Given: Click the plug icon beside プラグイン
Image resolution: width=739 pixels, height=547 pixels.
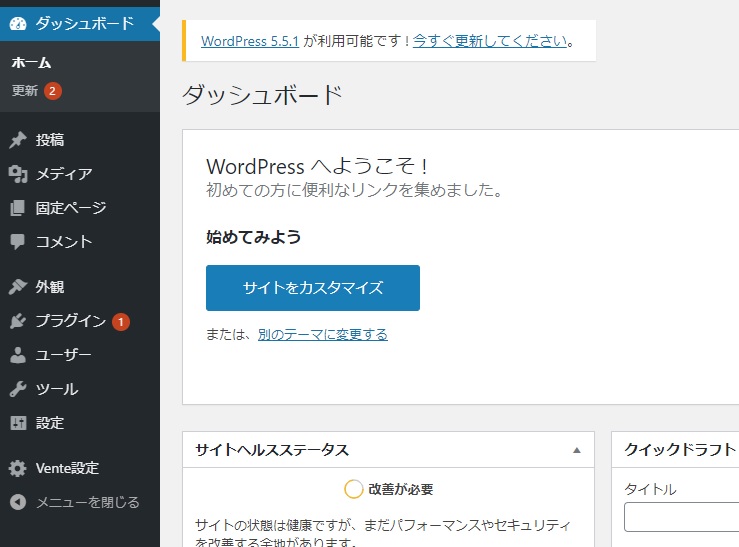Looking at the screenshot, I should point(18,321).
